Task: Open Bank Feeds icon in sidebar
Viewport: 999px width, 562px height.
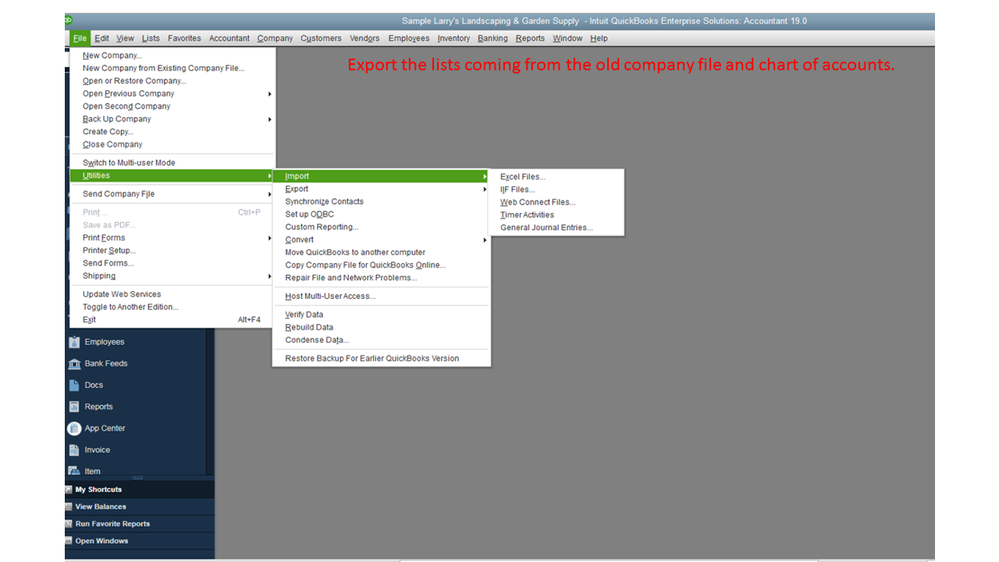Action: [x=74, y=364]
